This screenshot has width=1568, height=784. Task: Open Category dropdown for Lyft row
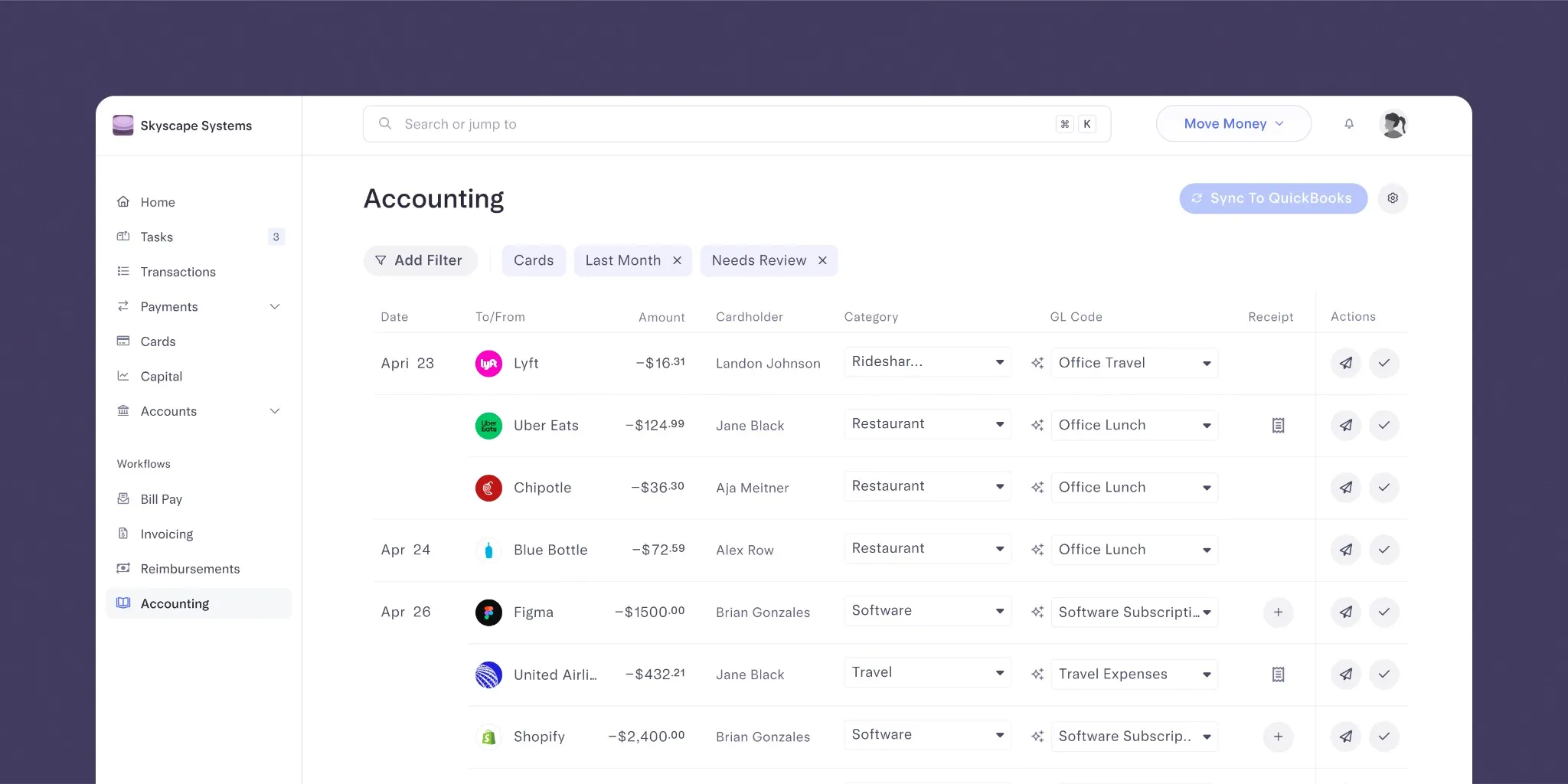927,362
